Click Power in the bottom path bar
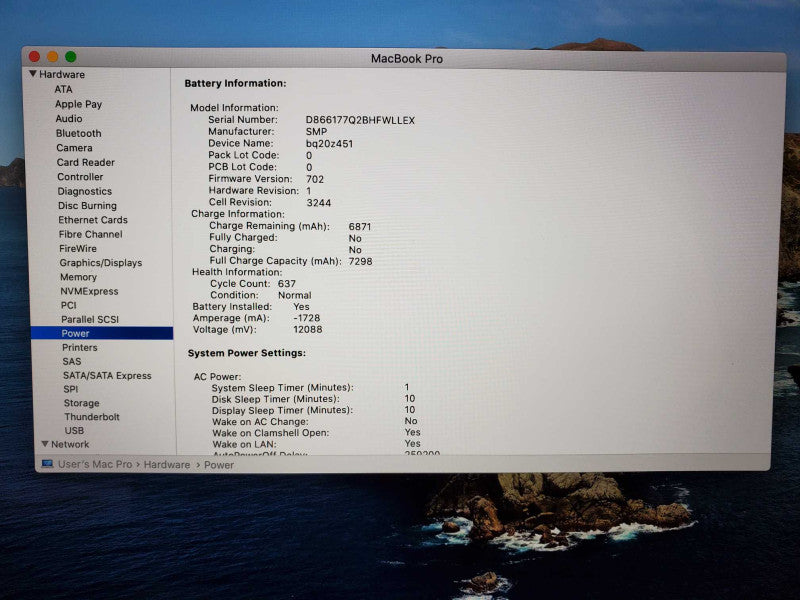 point(219,465)
